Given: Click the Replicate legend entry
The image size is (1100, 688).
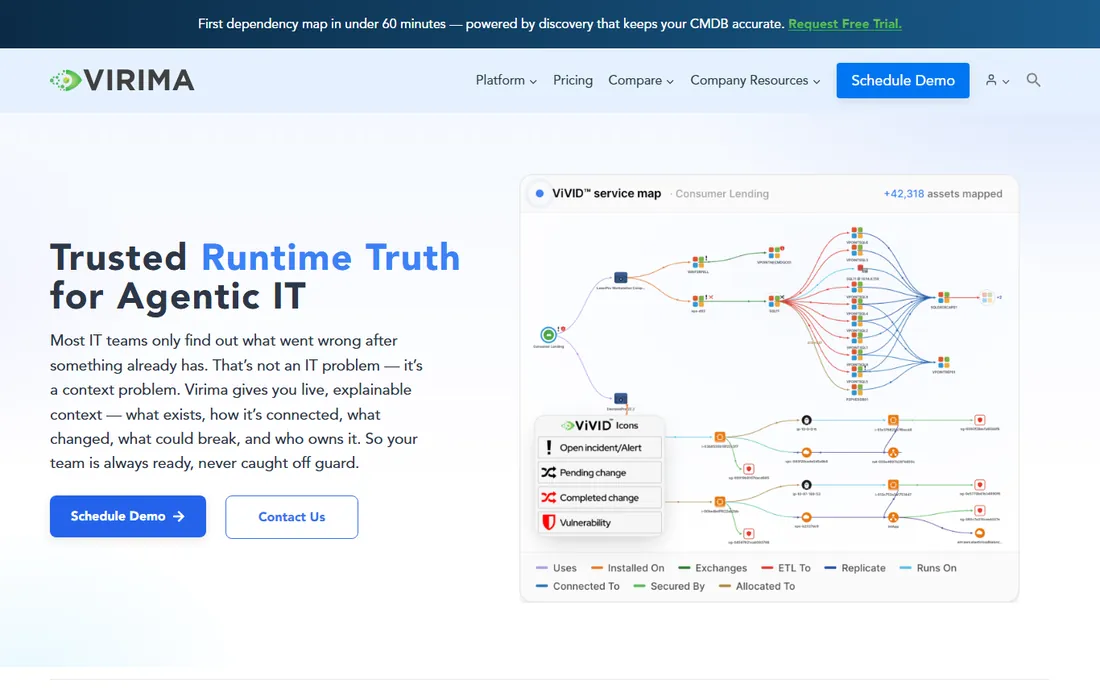Looking at the screenshot, I should pyautogui.click(x=854, y=568).
